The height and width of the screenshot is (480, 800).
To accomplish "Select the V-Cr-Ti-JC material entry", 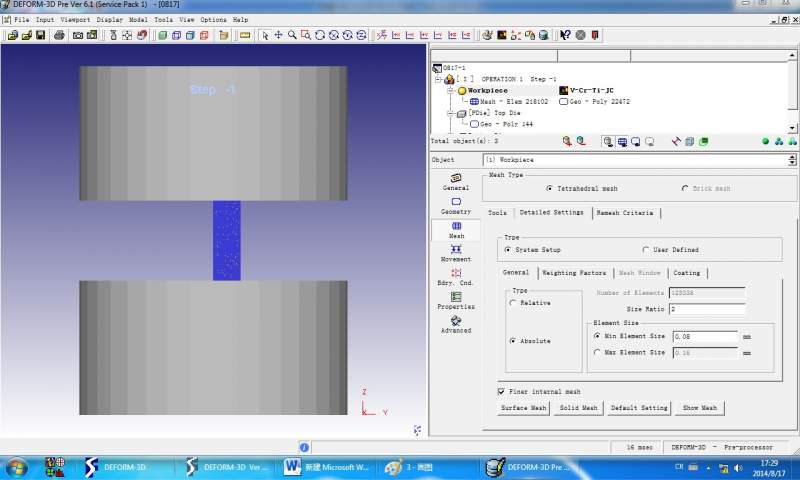I will click(587, 90).
